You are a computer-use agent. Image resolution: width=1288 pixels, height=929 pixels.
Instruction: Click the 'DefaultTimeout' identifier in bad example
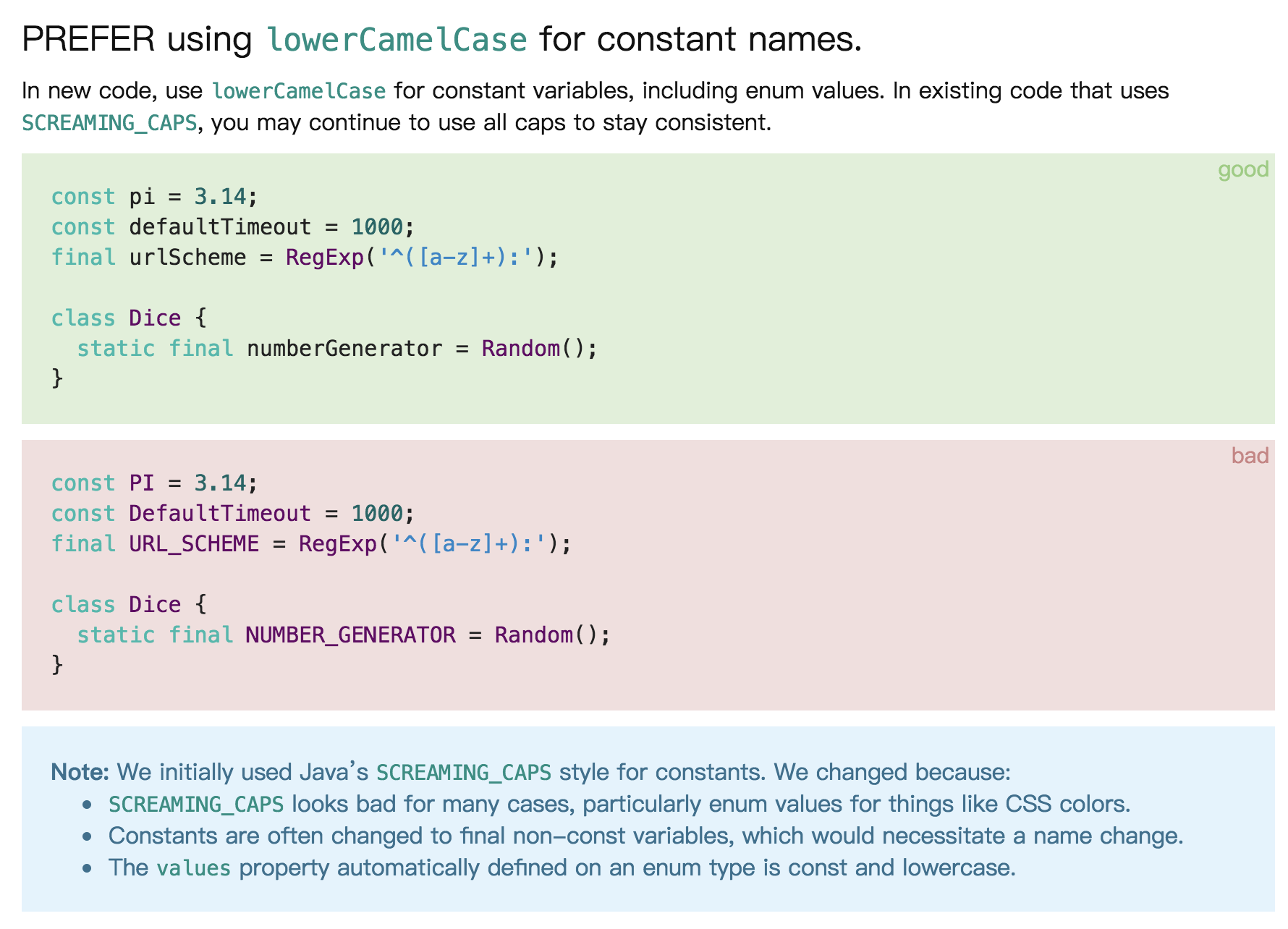pyautogui.click(x=220, y=514)
